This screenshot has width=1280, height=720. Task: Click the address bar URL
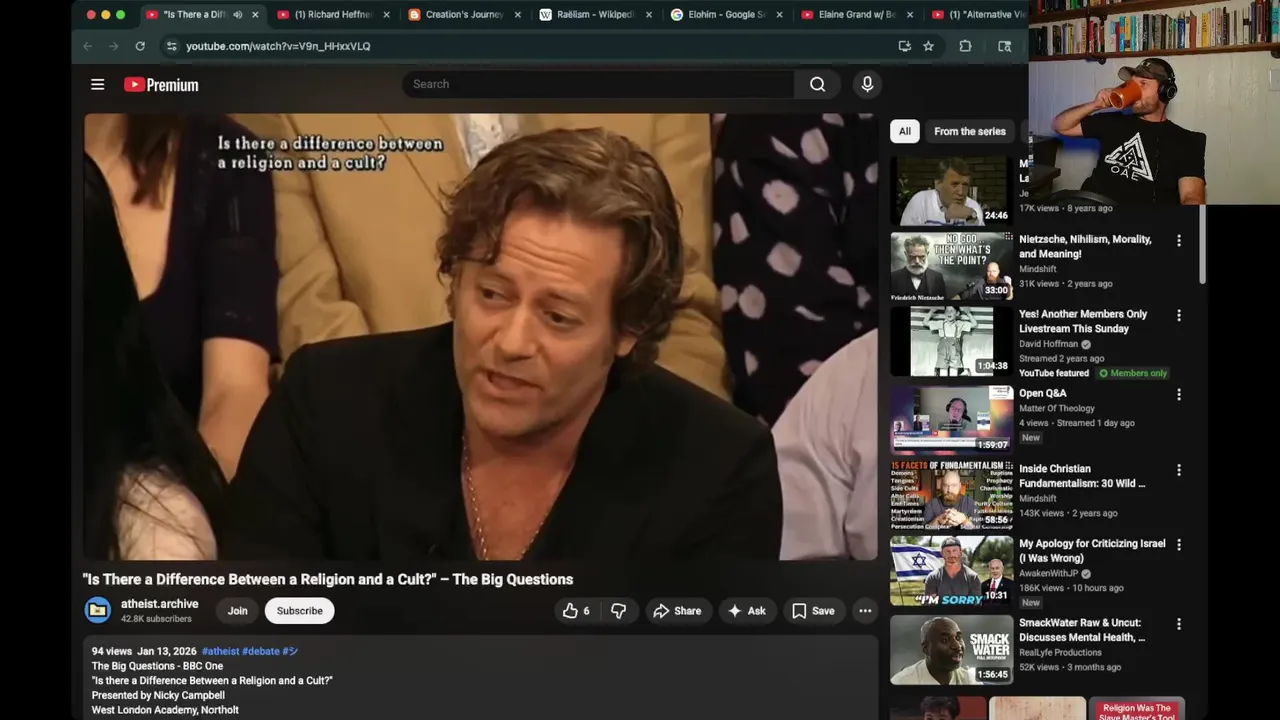[x=278, y=46]
